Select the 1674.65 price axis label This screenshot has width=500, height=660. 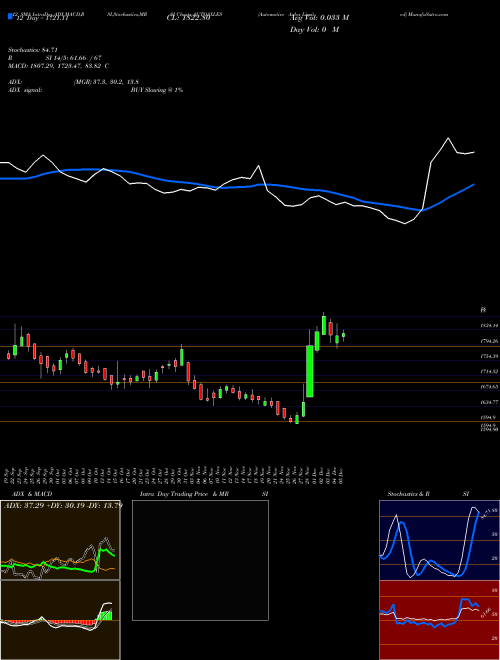pos(489,386)
